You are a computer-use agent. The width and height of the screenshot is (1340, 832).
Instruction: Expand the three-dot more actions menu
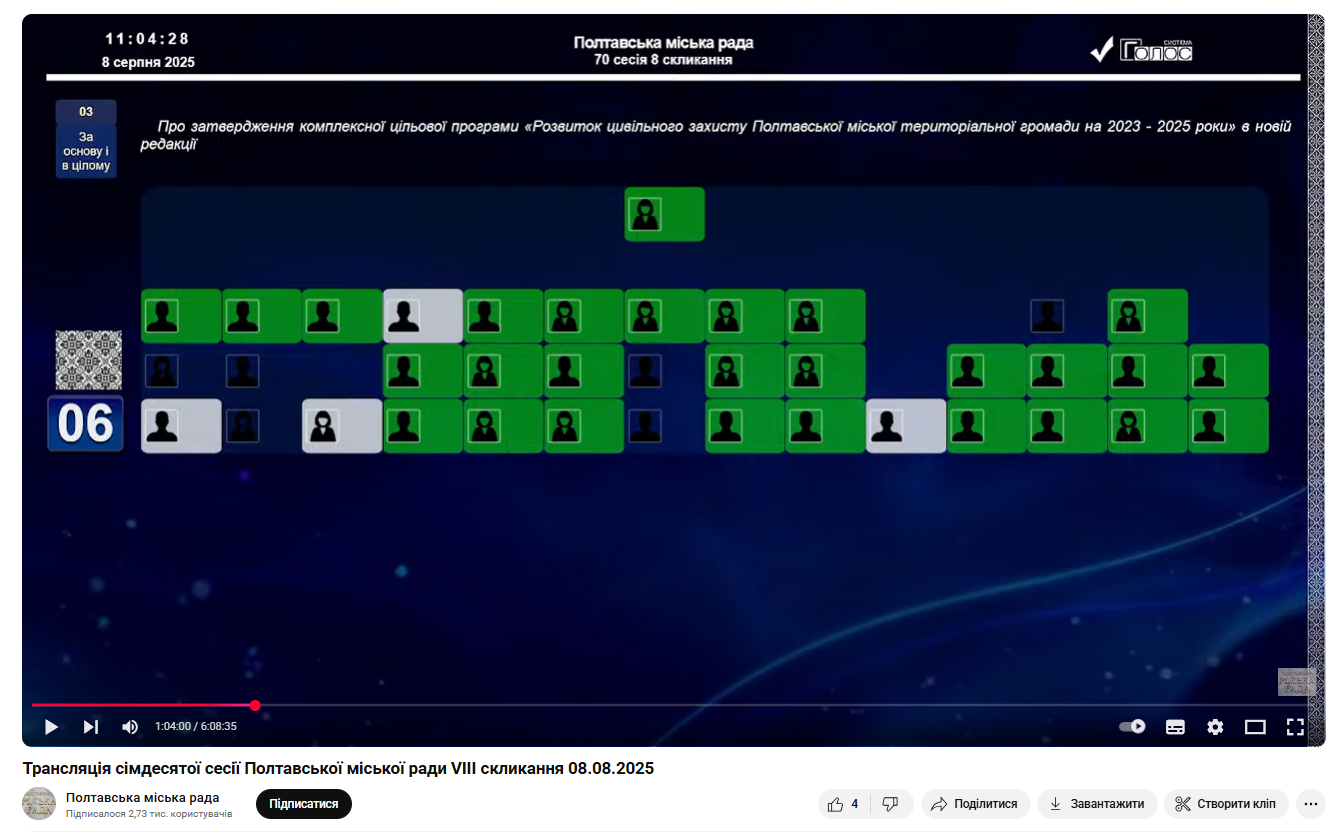pyautogui.click(x=1310, y=804)
